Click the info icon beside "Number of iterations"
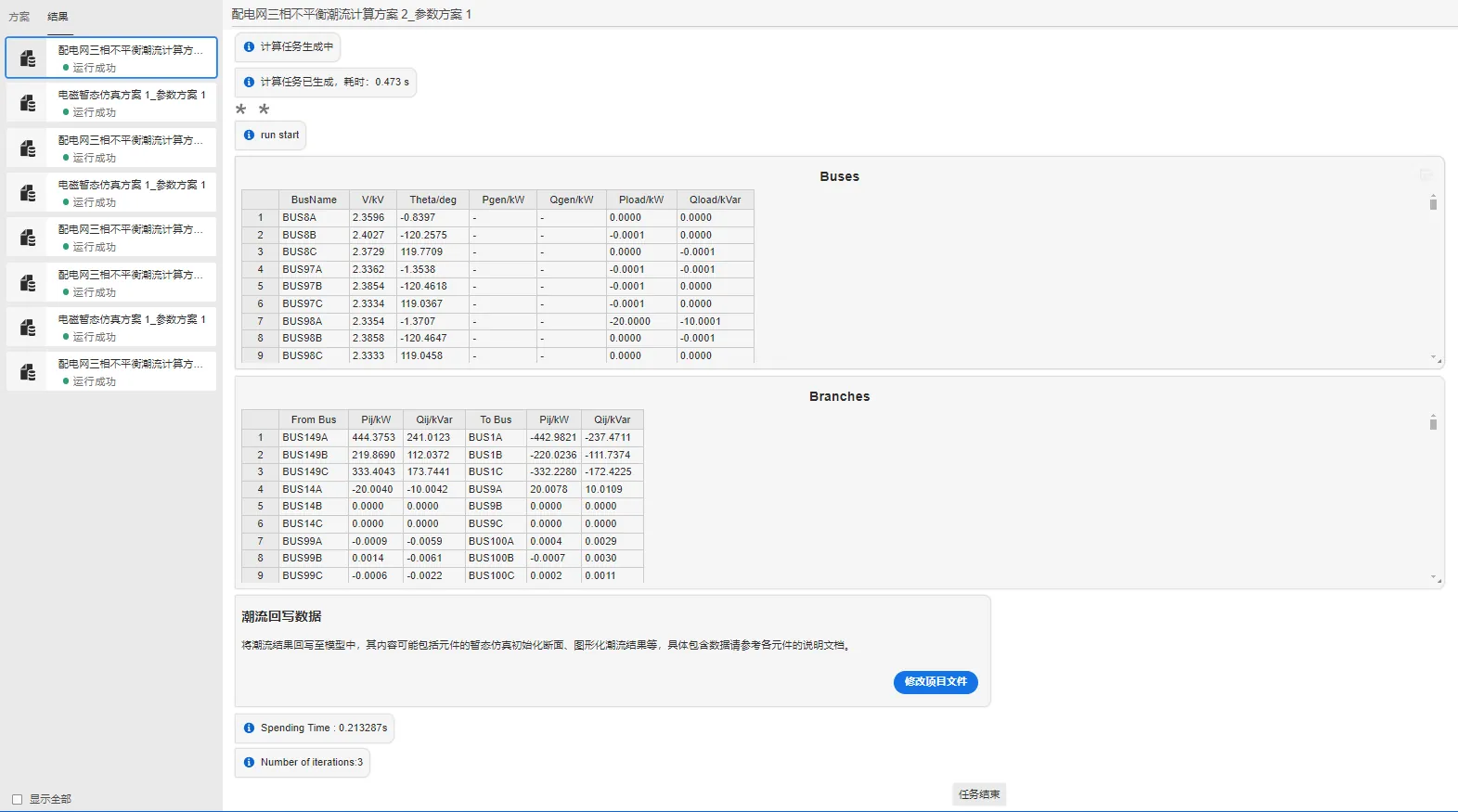The image size is (1458, 812). (249, 763)
